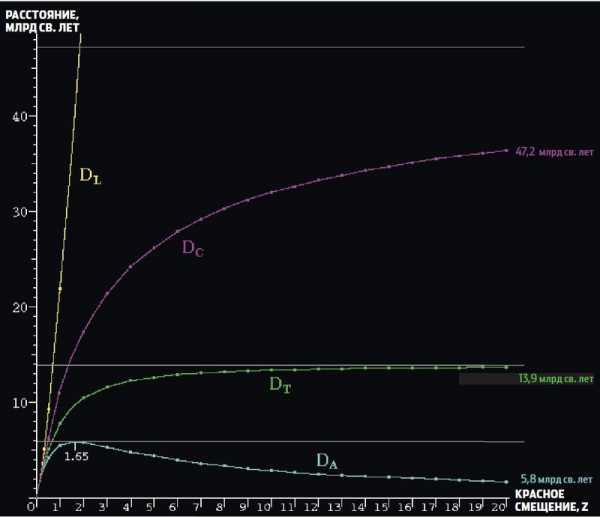Click the 30 tick on vertical axis
This screenshot has height=517, width=600.
(x=20, y=212)
